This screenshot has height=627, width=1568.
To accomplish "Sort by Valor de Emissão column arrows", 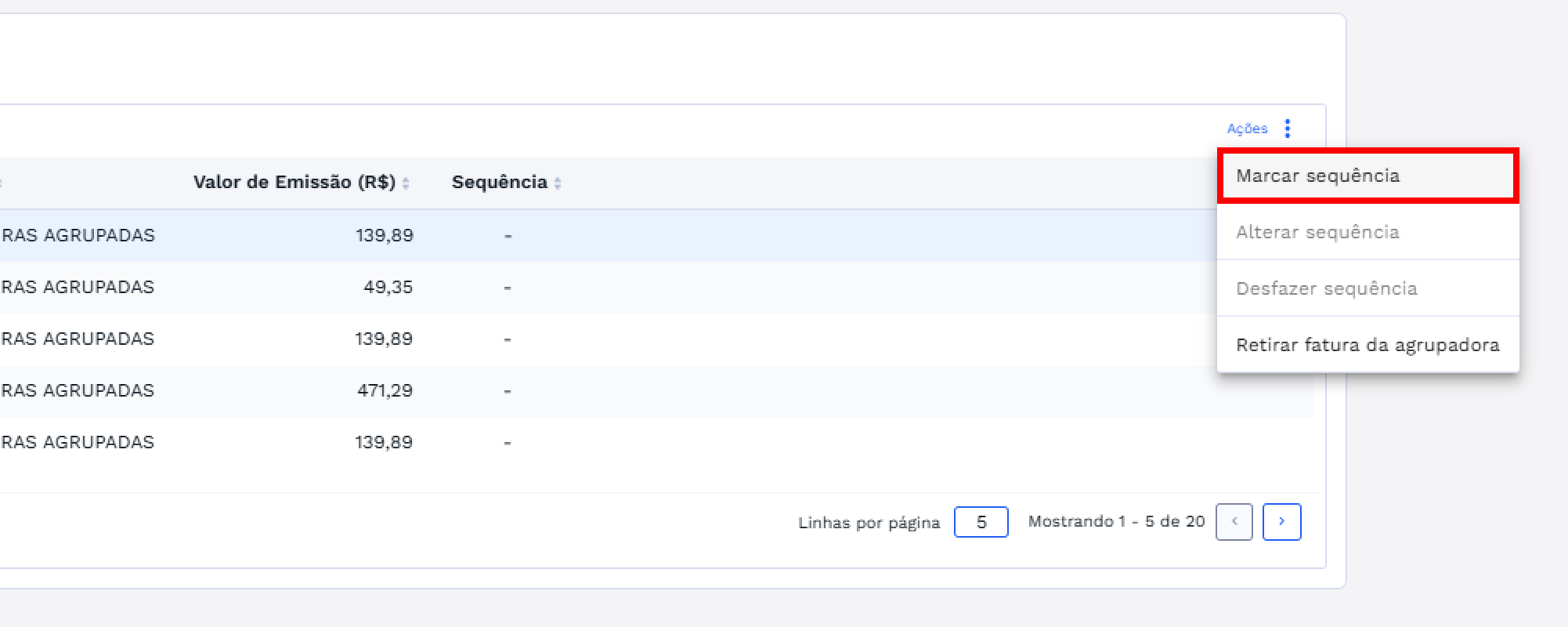I will [406, 183].
